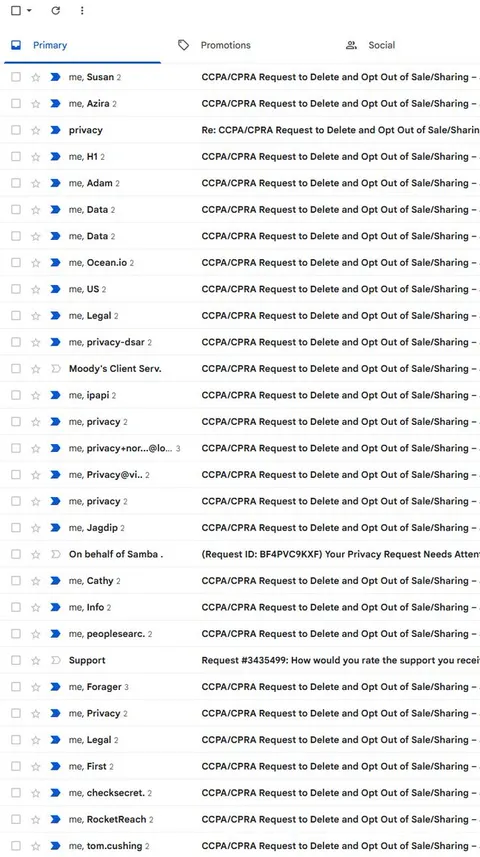This screenshot has width=480, height=857.
Task: Open the 'me, privacy-dsar' email thread
Action: point(240,342)
